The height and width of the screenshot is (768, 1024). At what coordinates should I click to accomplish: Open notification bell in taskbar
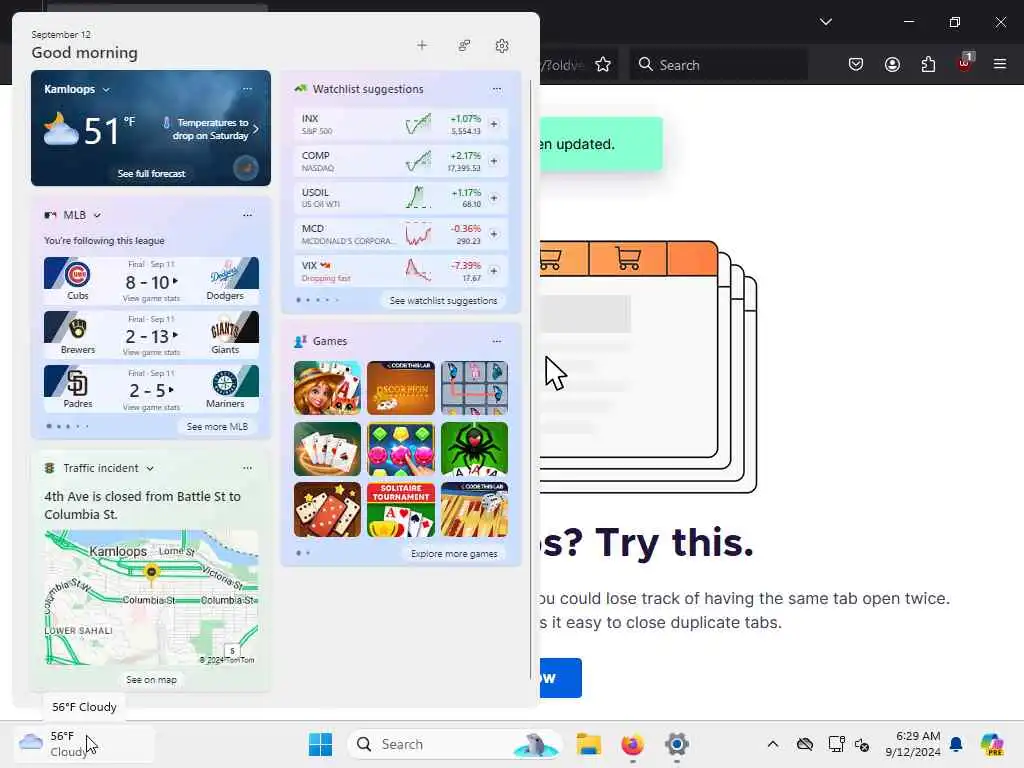[956, 744]
